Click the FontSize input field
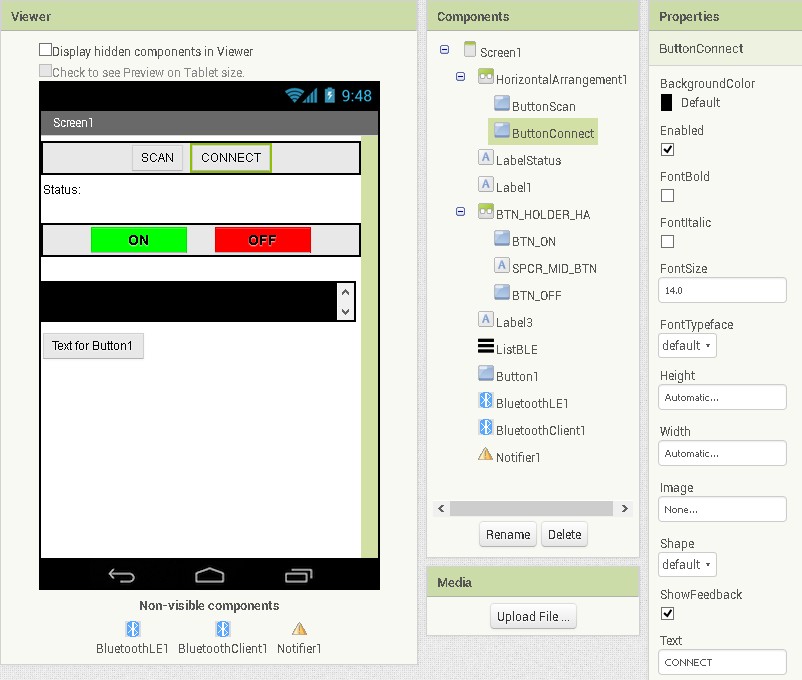 (722, 290)
